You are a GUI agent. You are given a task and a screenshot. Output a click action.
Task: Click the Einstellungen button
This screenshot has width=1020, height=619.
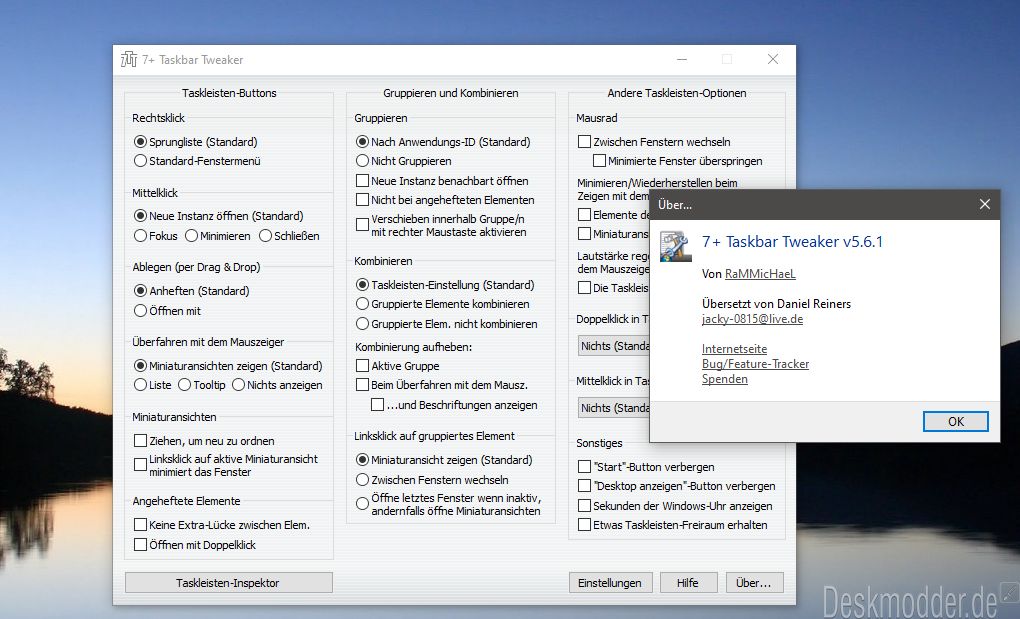610,583
